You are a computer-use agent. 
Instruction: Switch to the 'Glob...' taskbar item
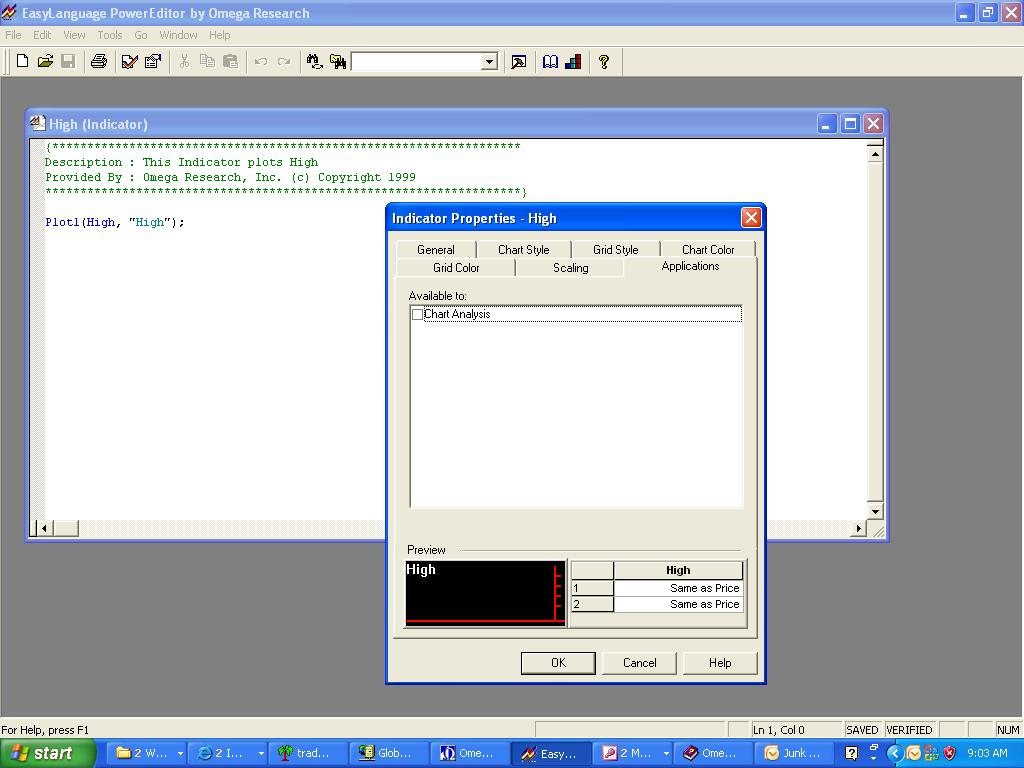387,753
